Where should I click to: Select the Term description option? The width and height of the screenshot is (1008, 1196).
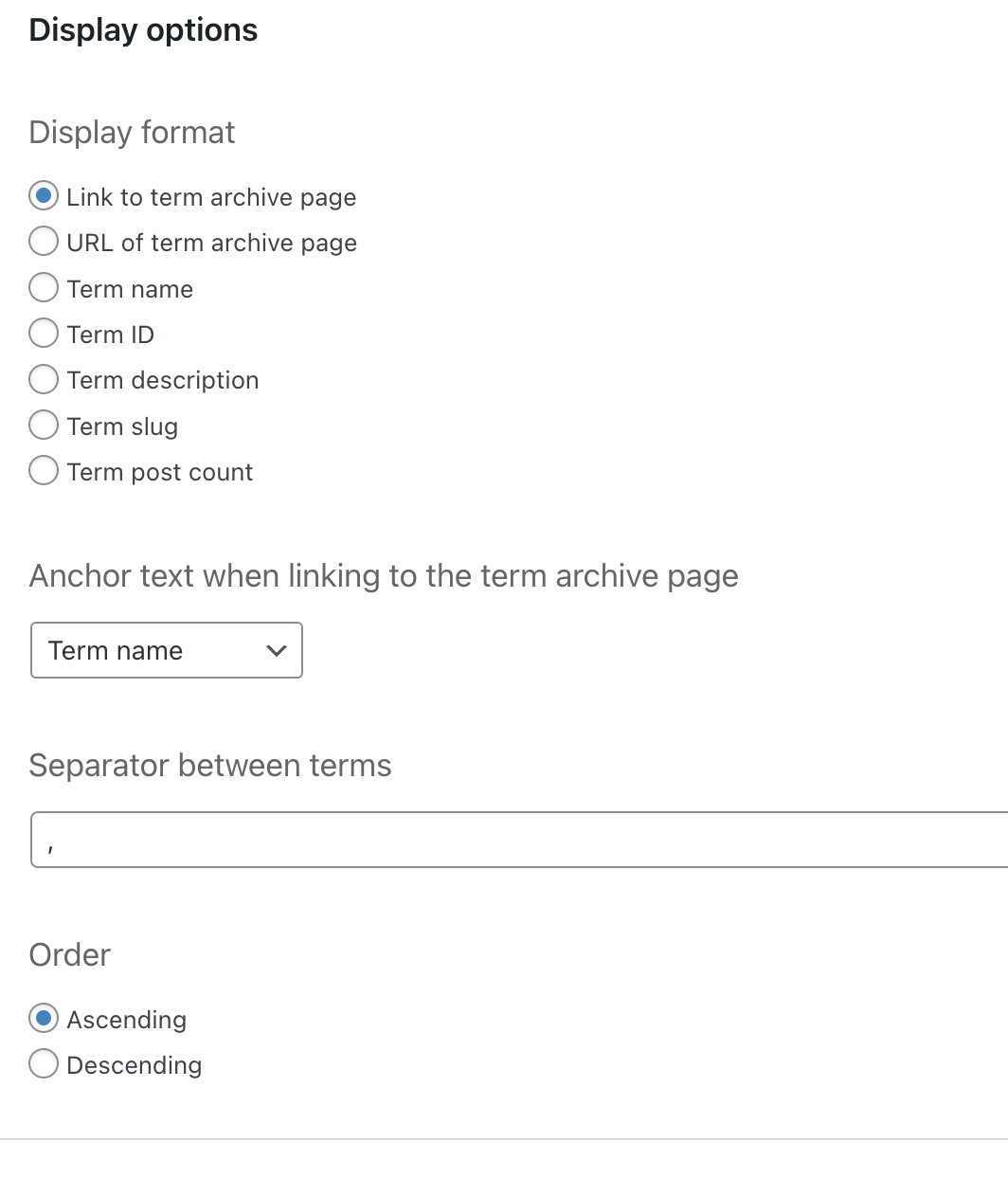(44, 379)
